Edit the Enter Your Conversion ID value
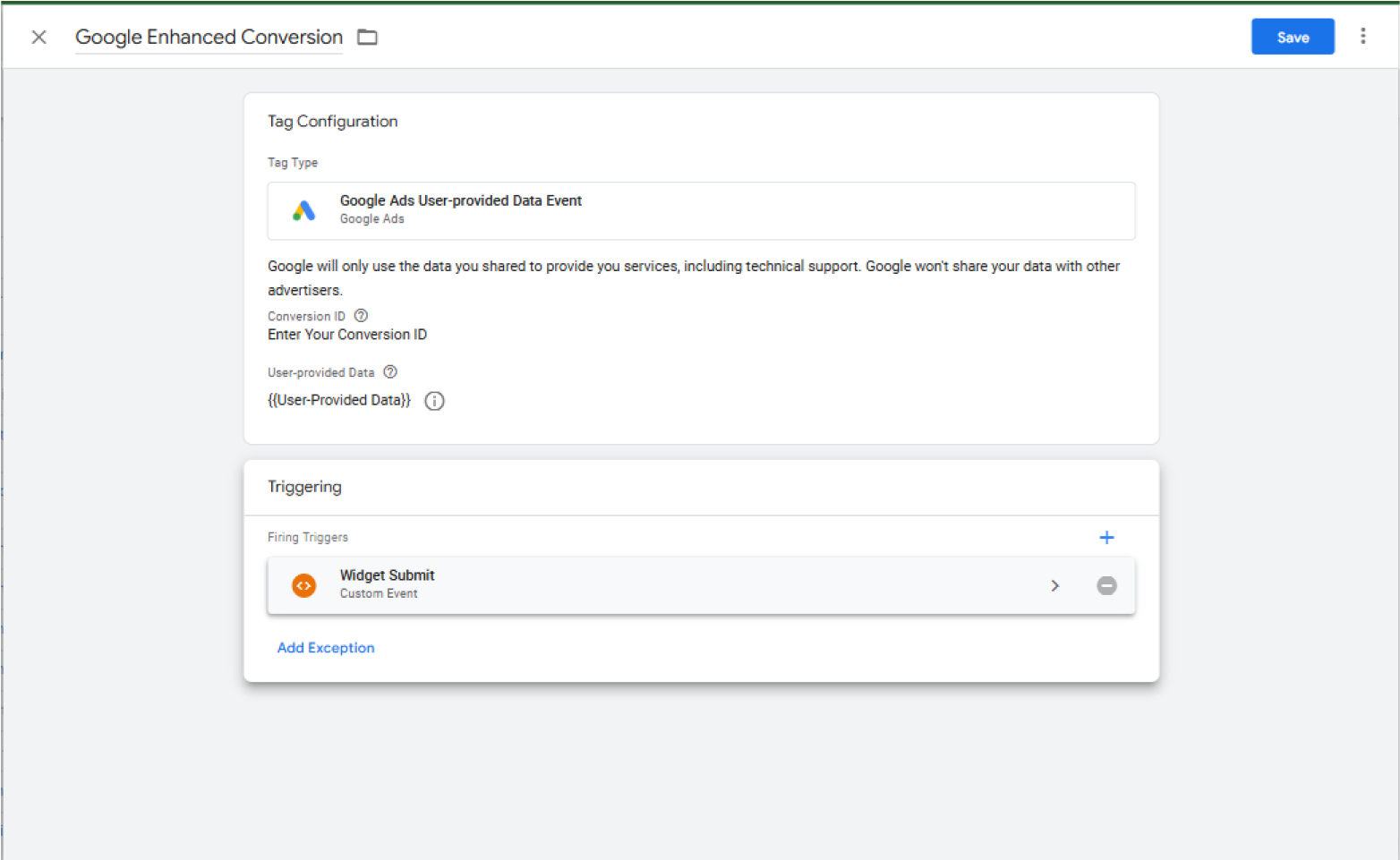This screenshot has height=860, width=1400. [x=347, y=335]
